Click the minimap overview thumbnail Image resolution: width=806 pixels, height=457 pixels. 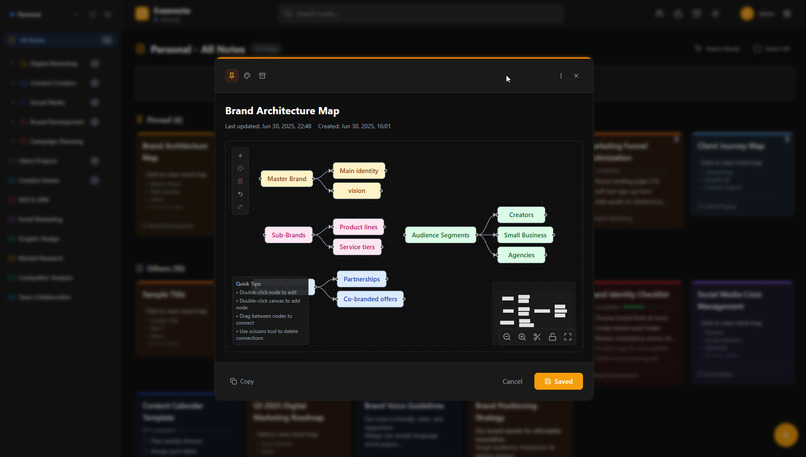click(x=534, y=311)
